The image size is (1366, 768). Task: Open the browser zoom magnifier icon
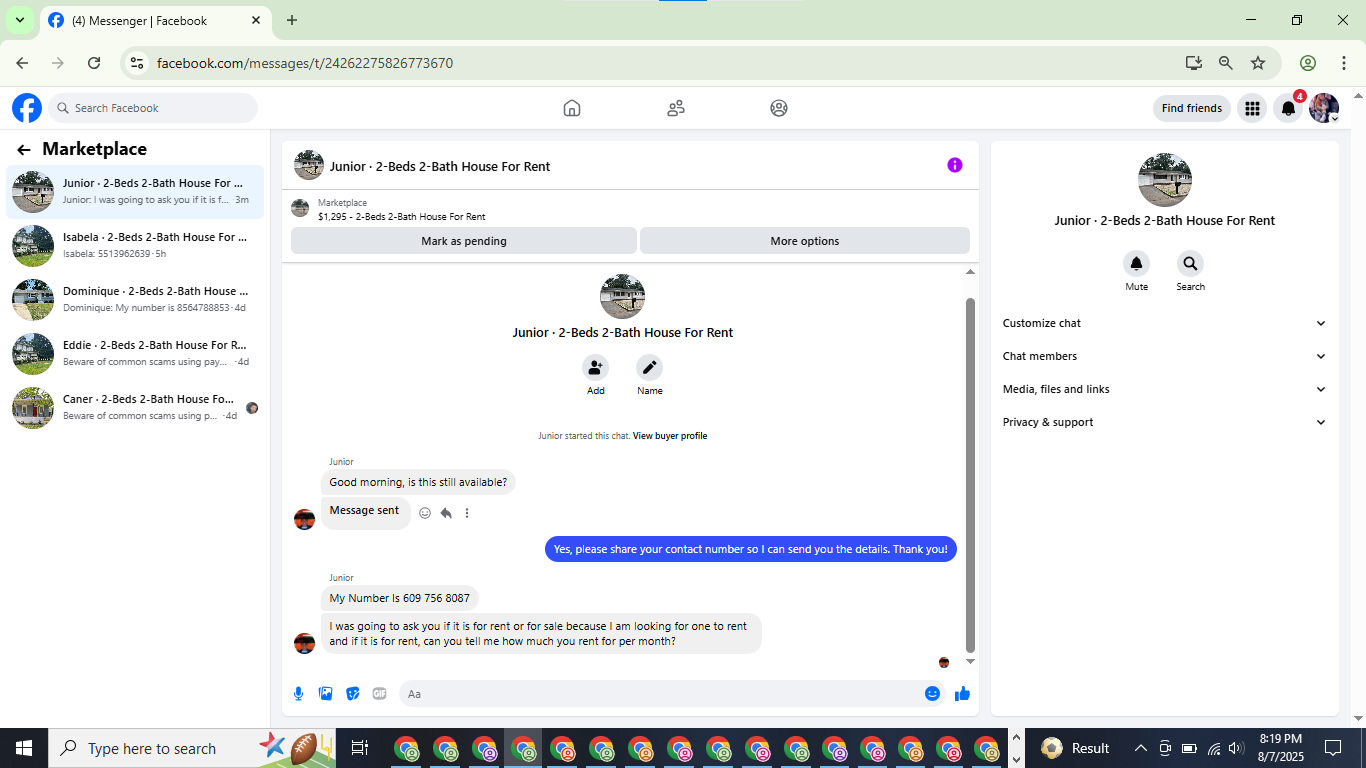[1225, 63]
